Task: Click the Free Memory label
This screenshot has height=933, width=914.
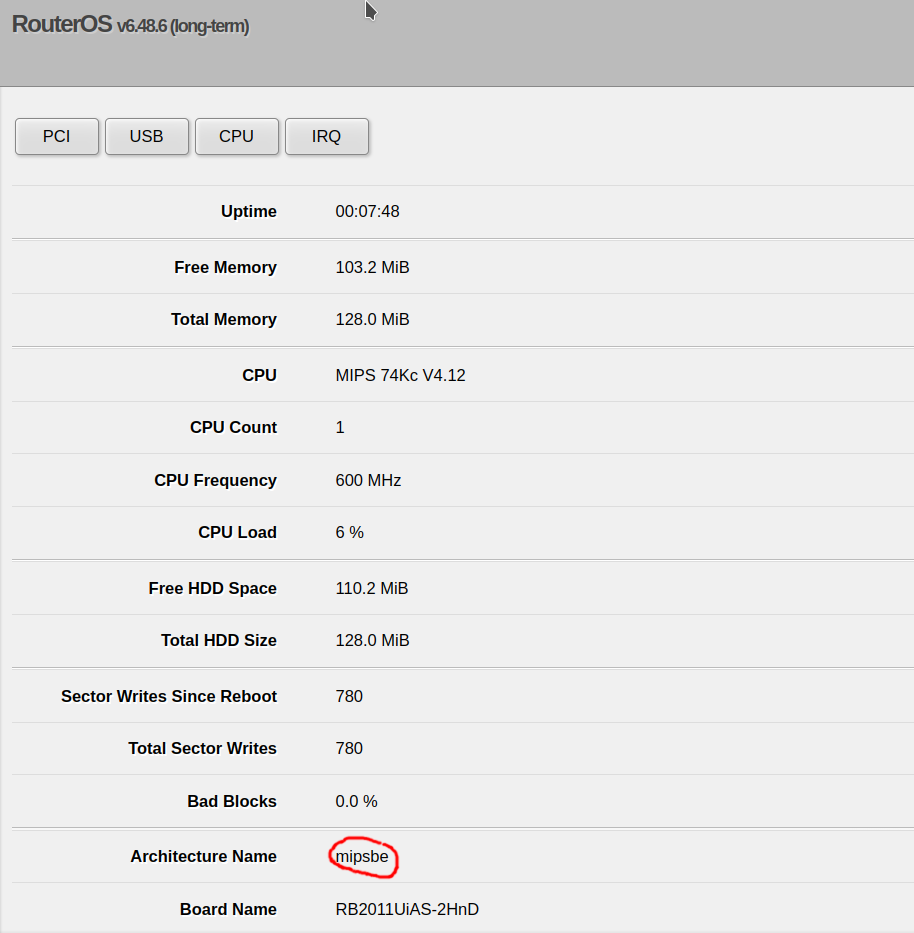Action: point(226,267)
